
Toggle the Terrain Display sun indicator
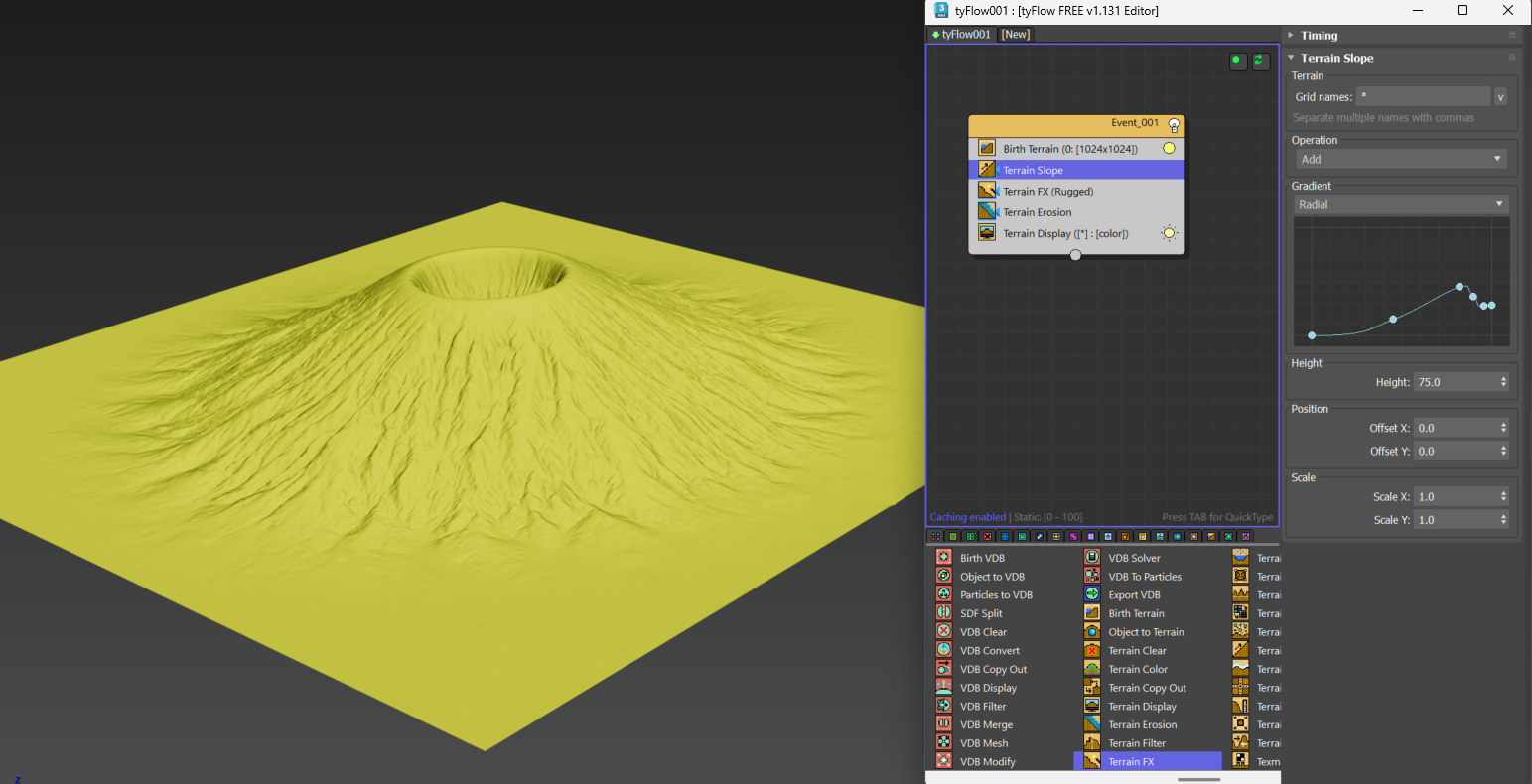coord(1169,234)
